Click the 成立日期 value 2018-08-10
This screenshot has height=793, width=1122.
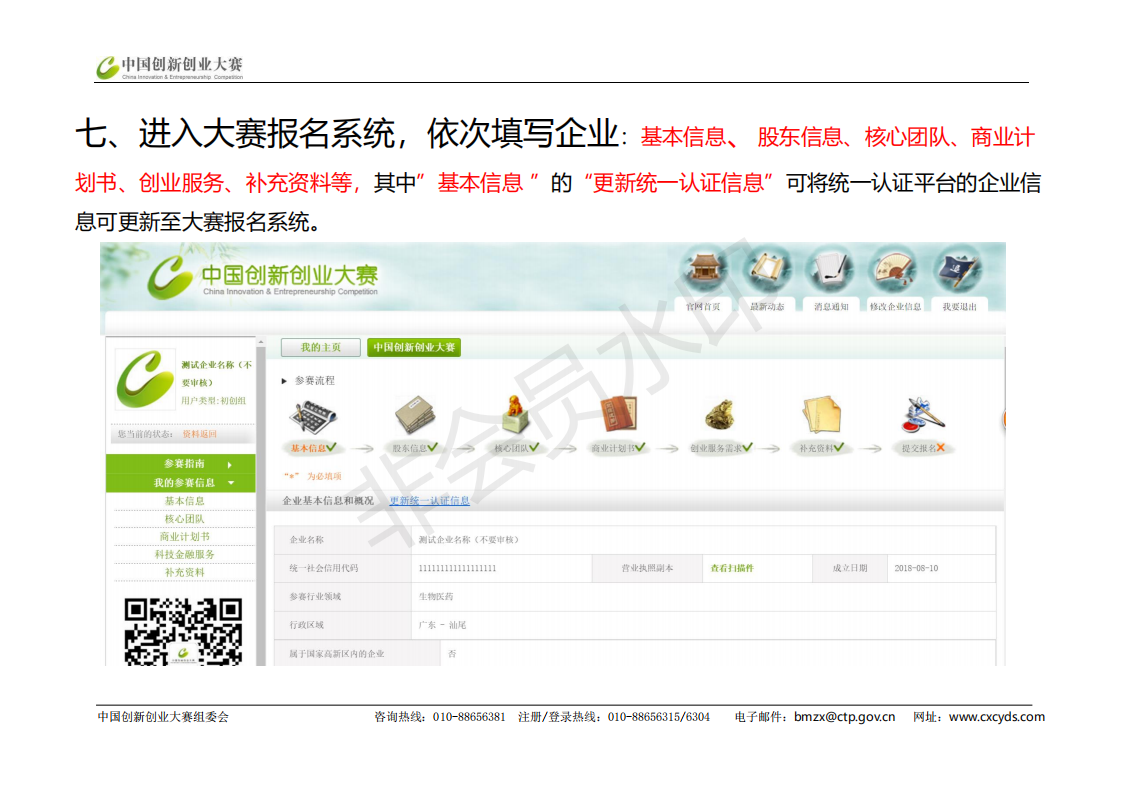tap(916, 568)
